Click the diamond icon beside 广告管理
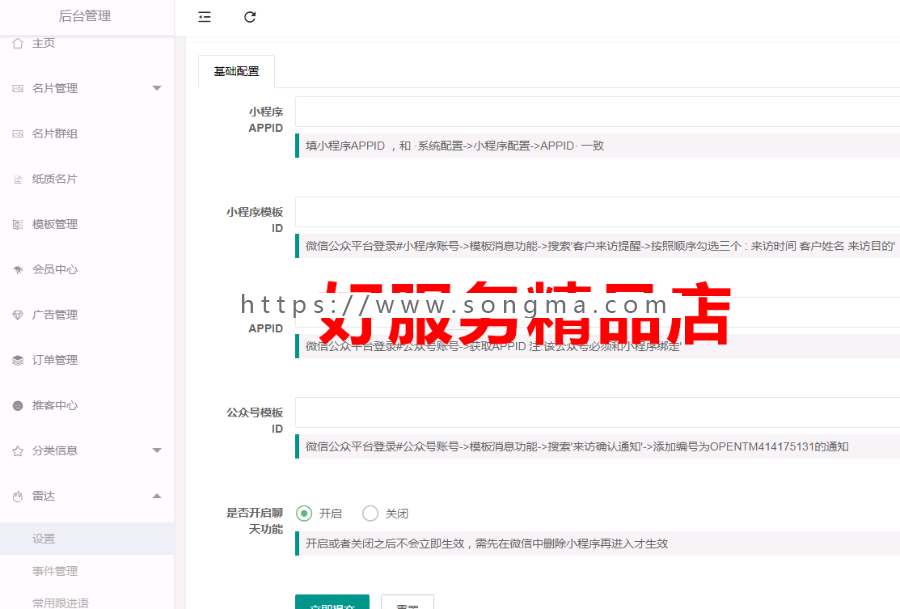Viewport: 900px width, 609px height. [18, 315]
